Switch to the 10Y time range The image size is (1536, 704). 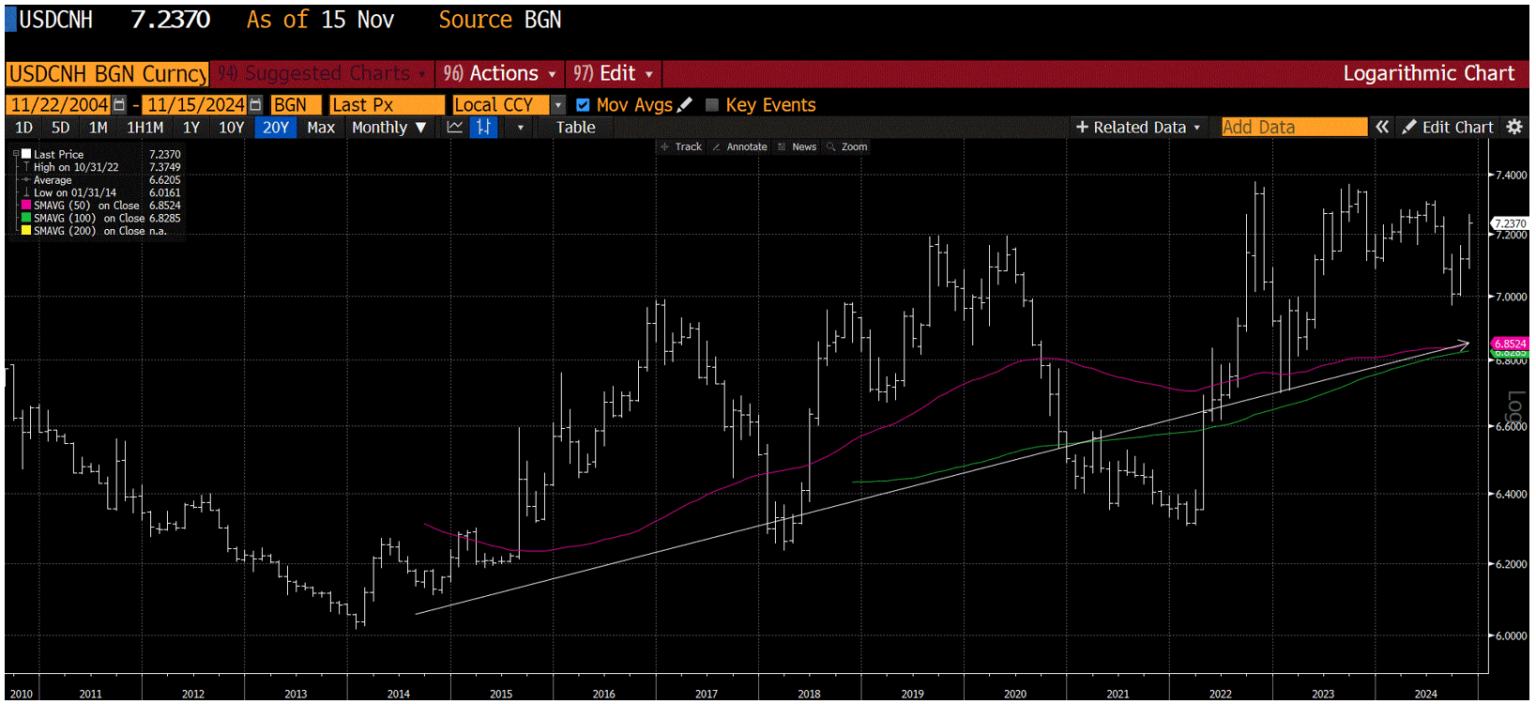coord(231,127)
